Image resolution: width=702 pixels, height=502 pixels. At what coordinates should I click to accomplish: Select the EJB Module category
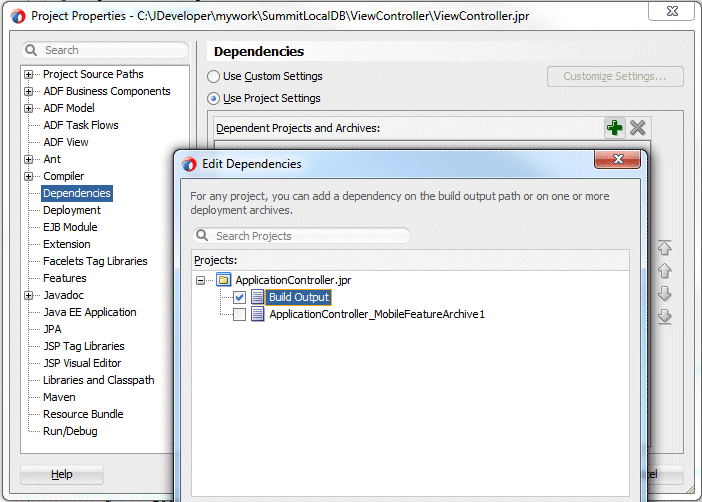tap(70, 227)
